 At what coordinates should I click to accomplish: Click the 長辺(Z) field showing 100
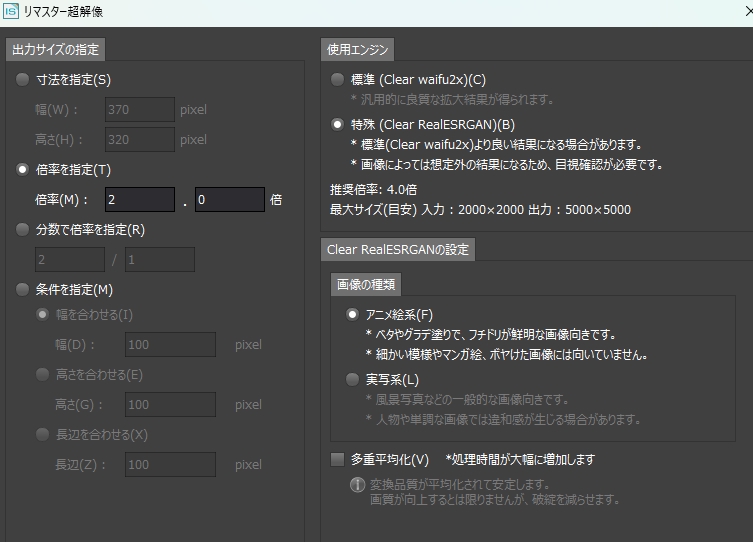click(170, 464)
